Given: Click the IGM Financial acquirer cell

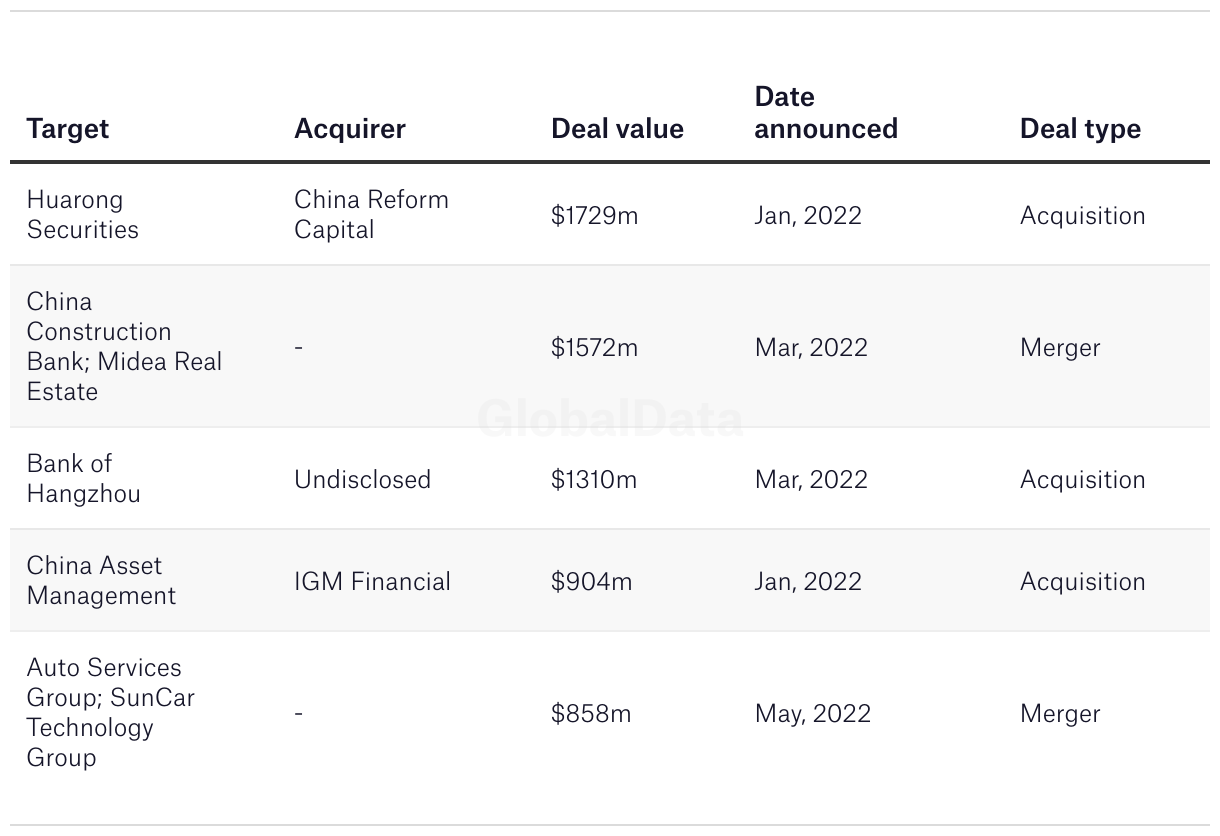Looking at the screenshot, I should [x=372, y=582].
